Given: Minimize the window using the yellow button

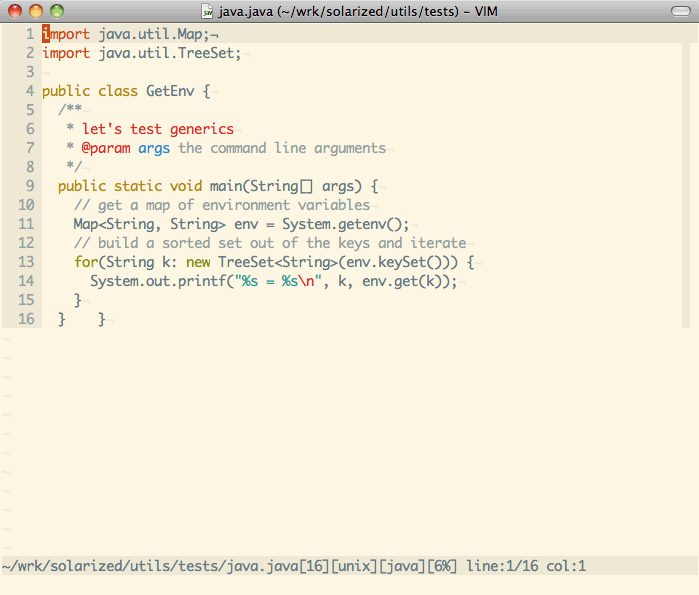Looking at the screenshot, I should 35,11.
